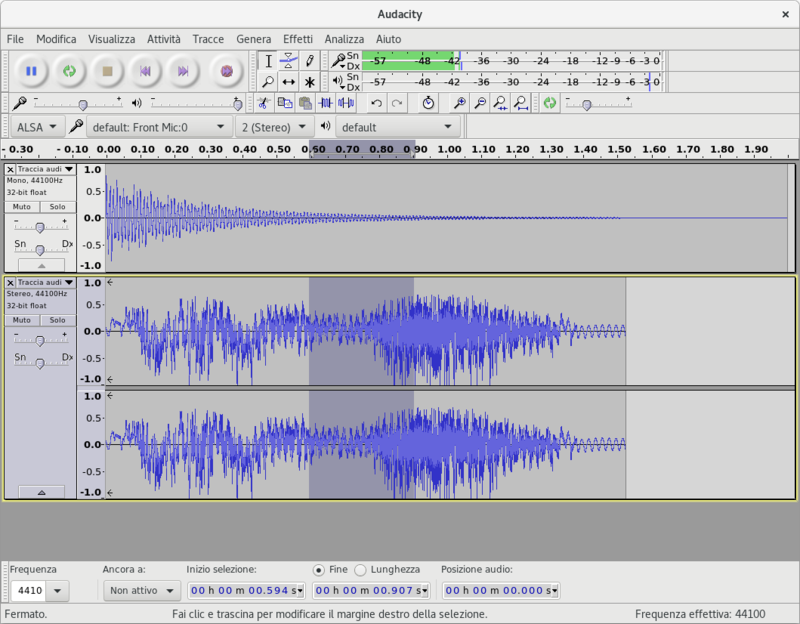Click the Zoom In magnifier button
The width and height of the screenshot is (800, 624).
[459, 103]
